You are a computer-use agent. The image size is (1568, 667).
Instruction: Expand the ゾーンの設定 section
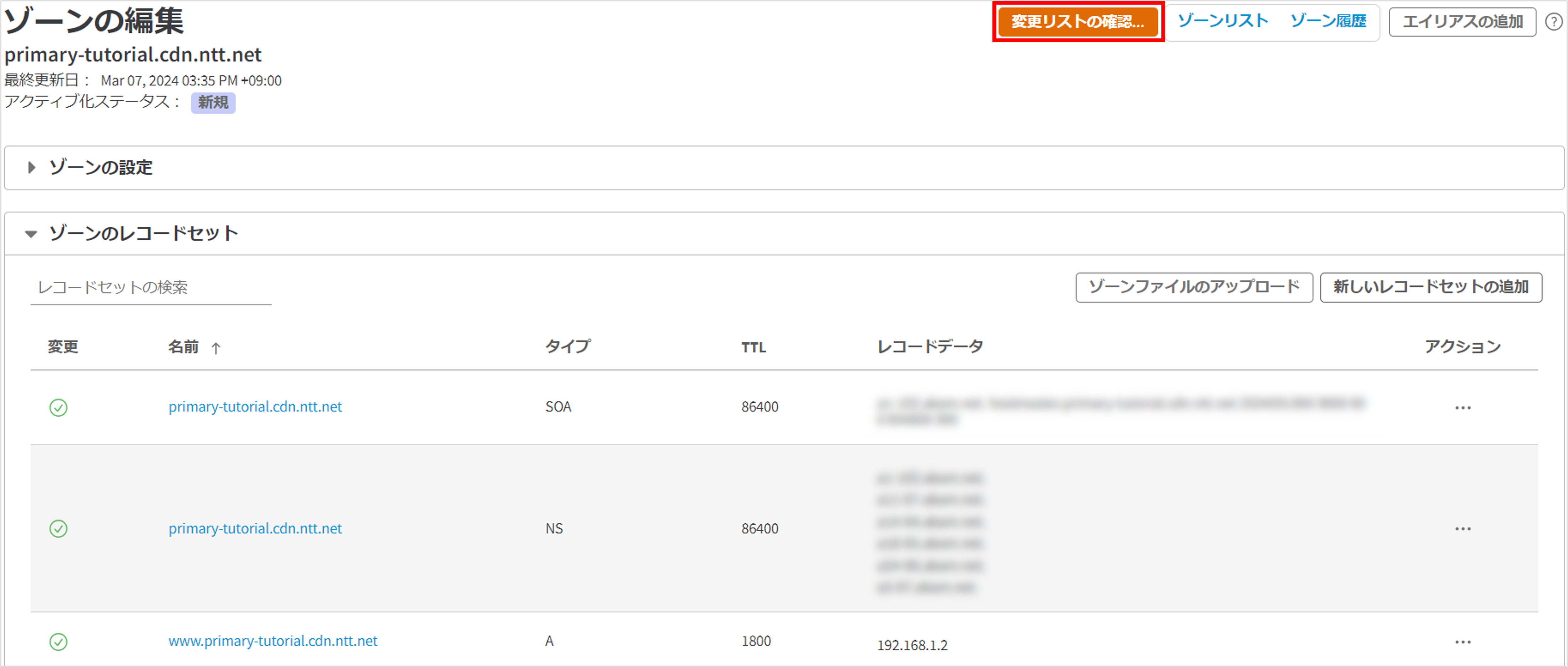point(32,167)
